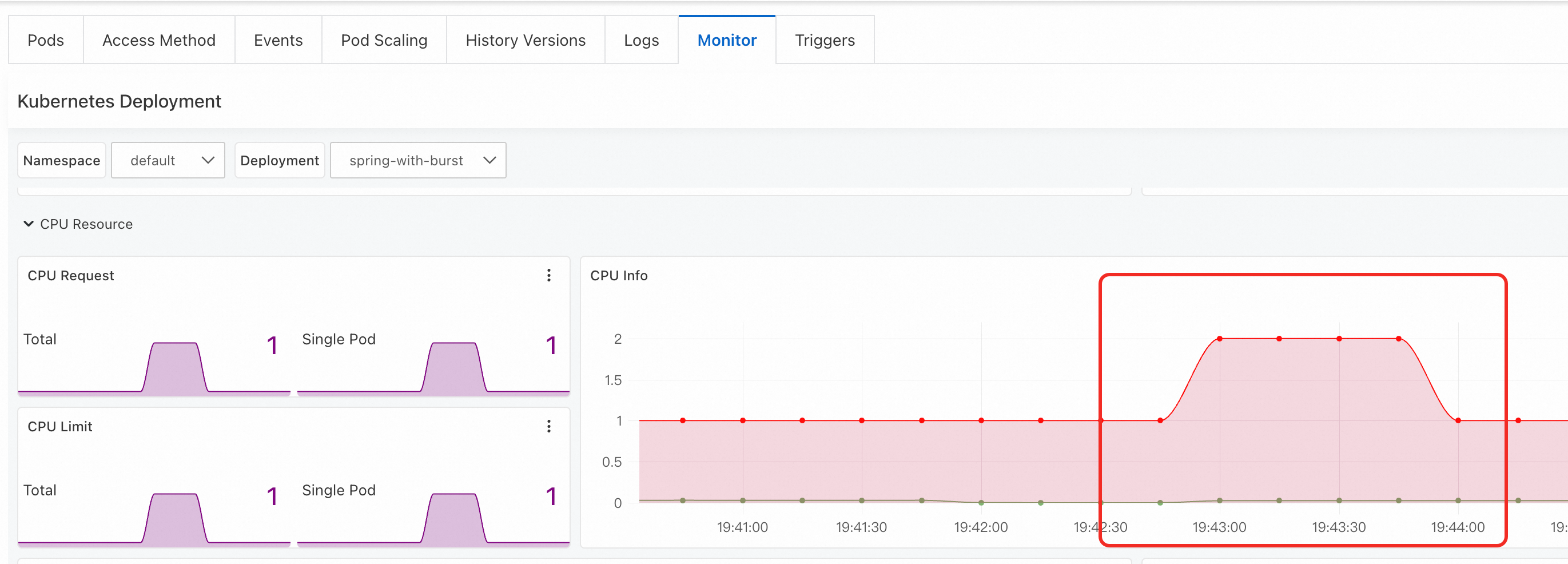Click the Single Pod label in CPU Request

tap(339, 339)
